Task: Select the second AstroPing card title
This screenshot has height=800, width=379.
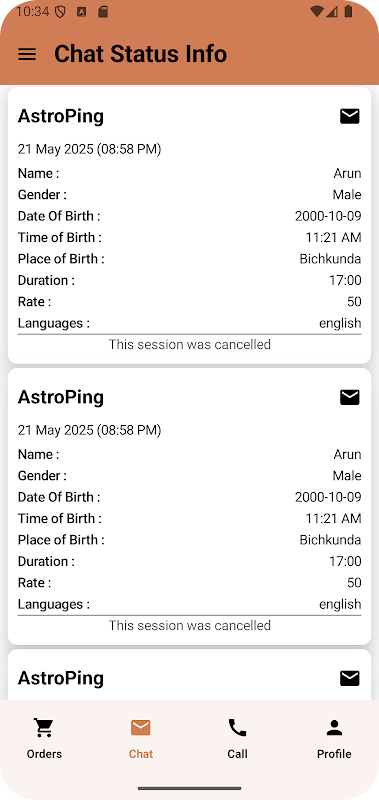Action: coord(61,397)
